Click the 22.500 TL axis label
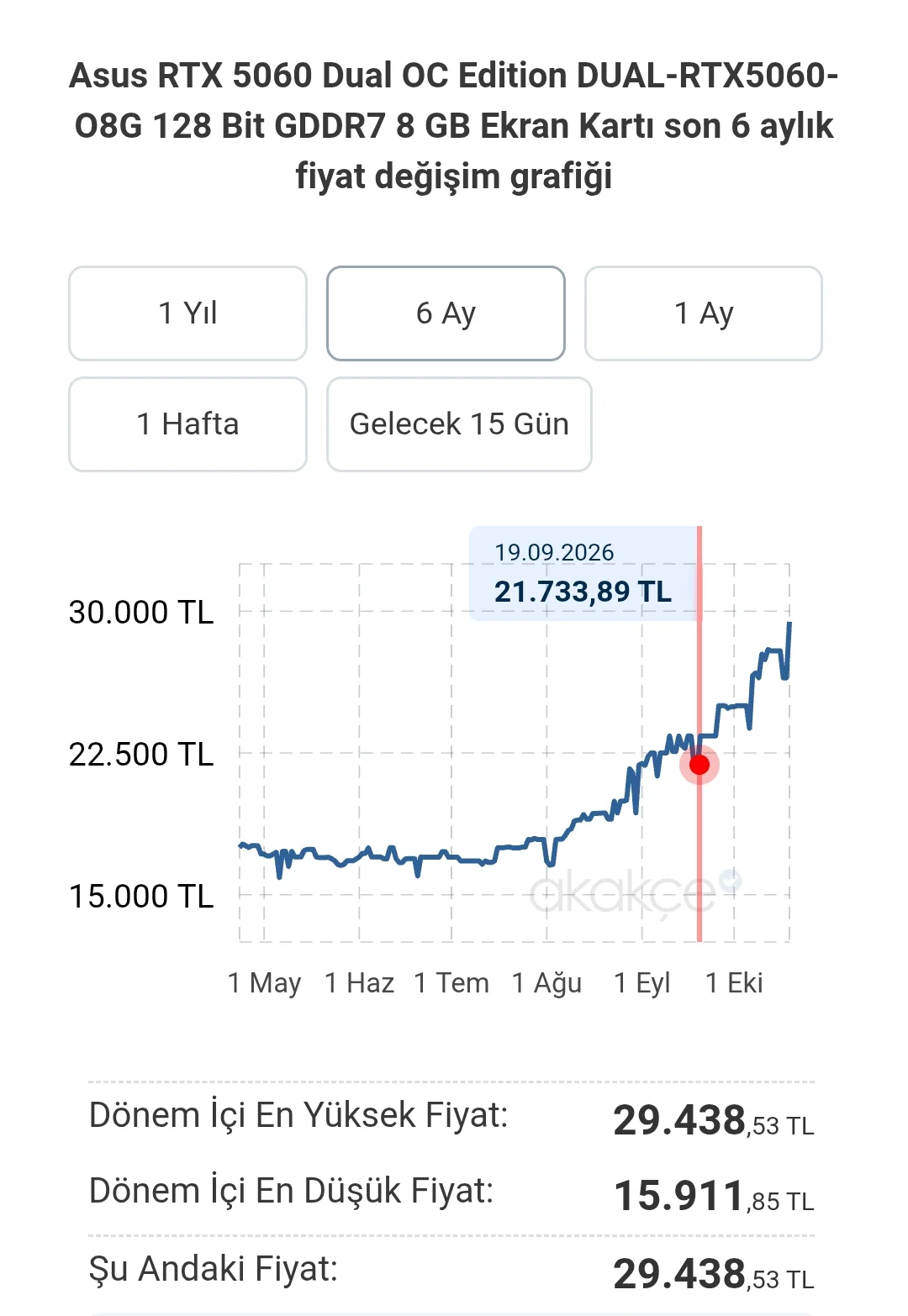The height and width of the screenshot is (1316, 908). click(141, 755)
